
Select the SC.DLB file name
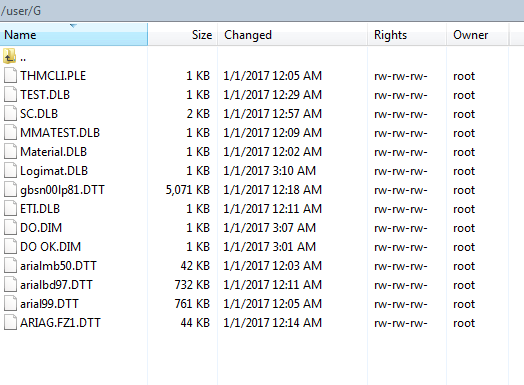click(39, 114)
